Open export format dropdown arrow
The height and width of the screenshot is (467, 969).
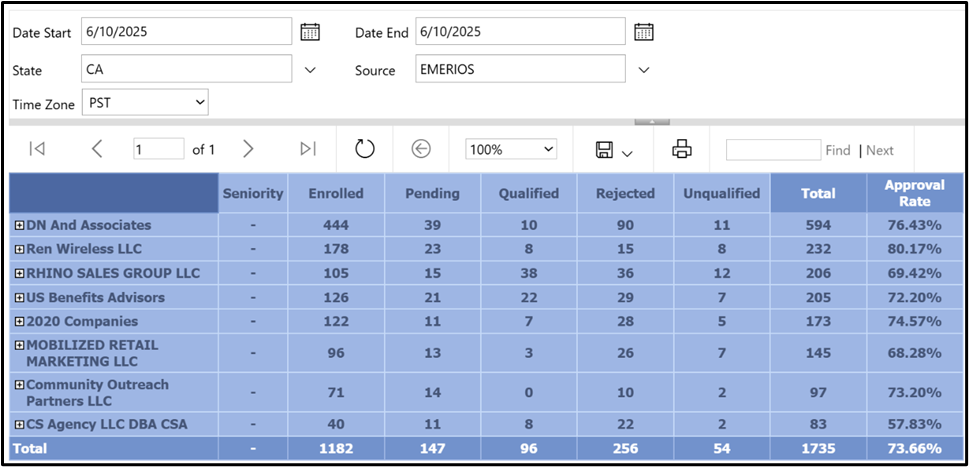point(627,153)
